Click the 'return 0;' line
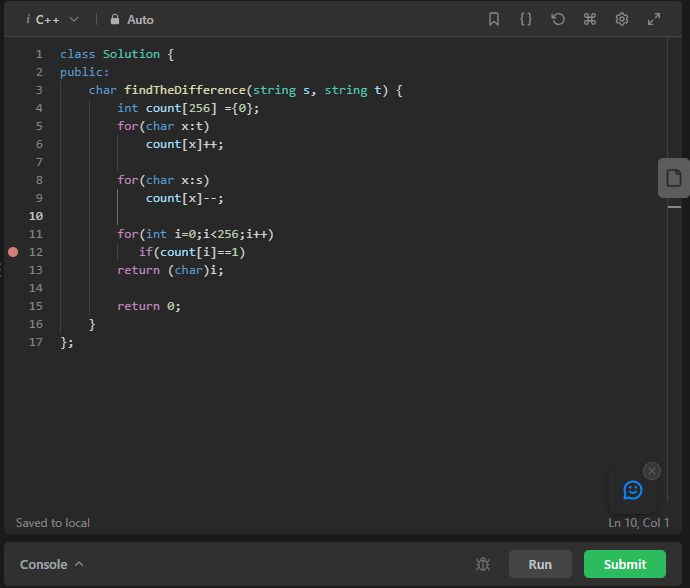Viewport: 690px width, 588px height. coord(149,306)
